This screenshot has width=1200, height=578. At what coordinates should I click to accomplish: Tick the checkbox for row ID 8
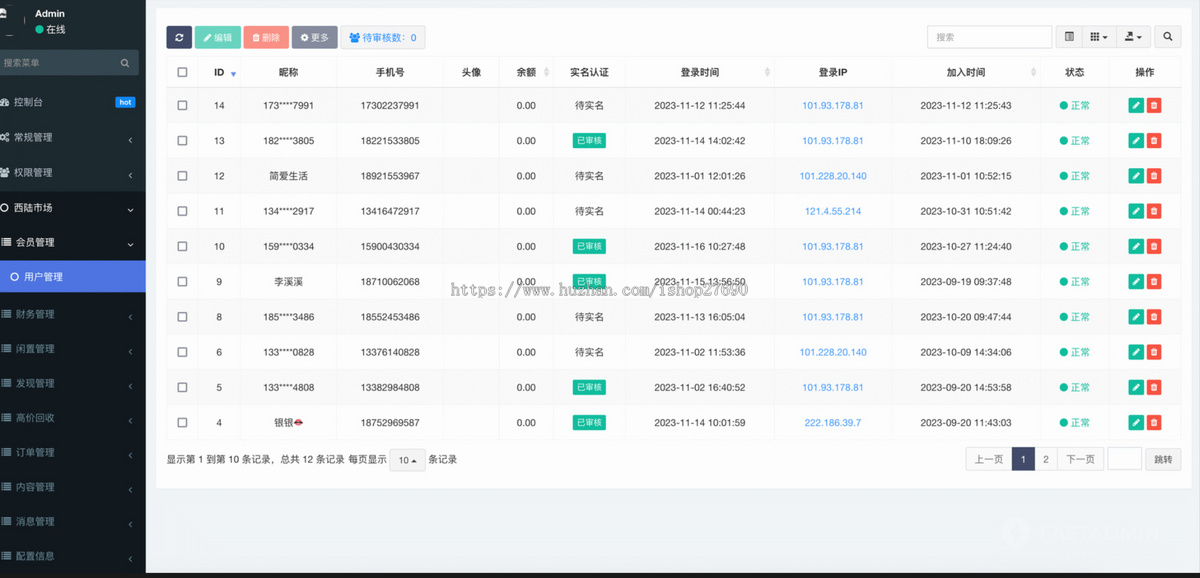(x=182, y=317)
